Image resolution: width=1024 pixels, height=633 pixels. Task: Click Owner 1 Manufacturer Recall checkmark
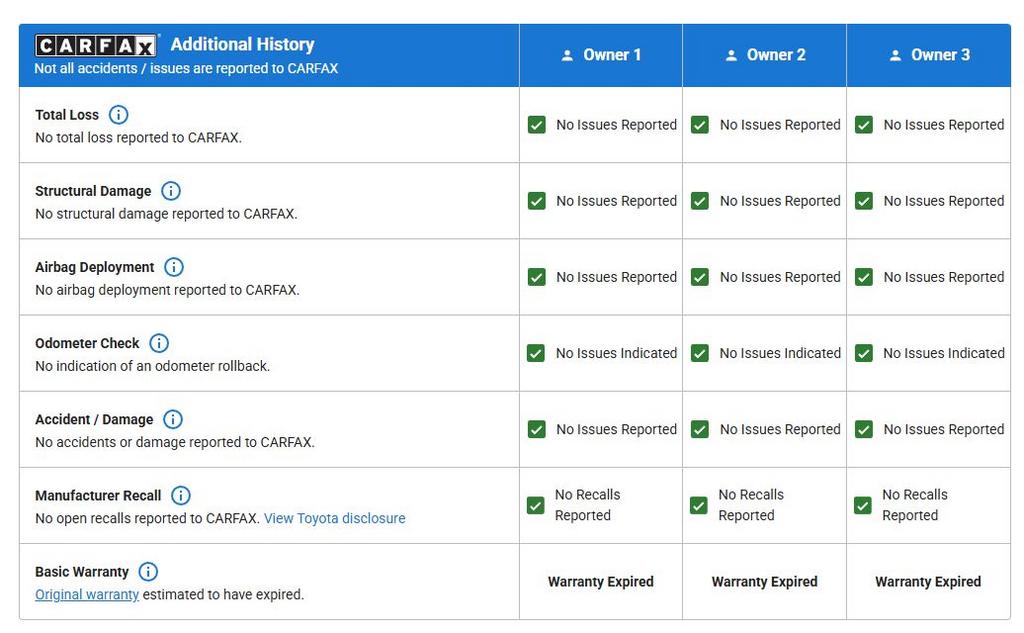(536, 505)
